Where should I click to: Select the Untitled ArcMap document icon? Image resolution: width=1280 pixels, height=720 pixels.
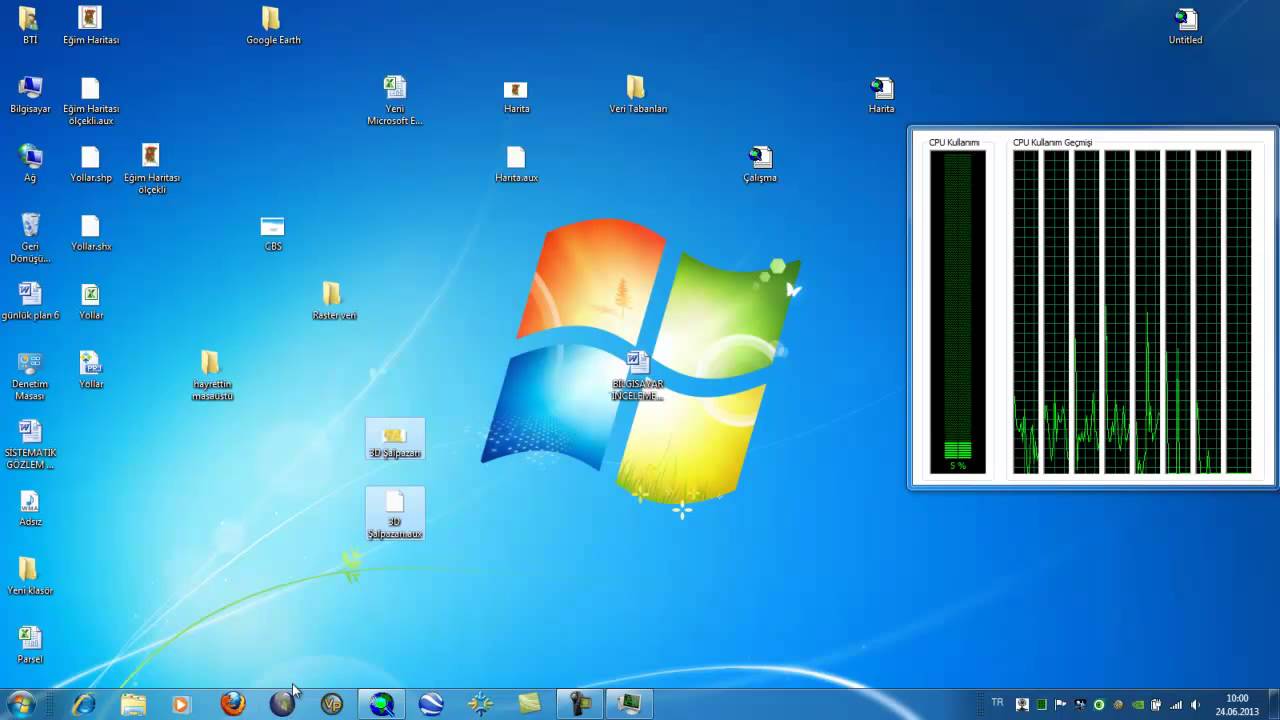1185,26
